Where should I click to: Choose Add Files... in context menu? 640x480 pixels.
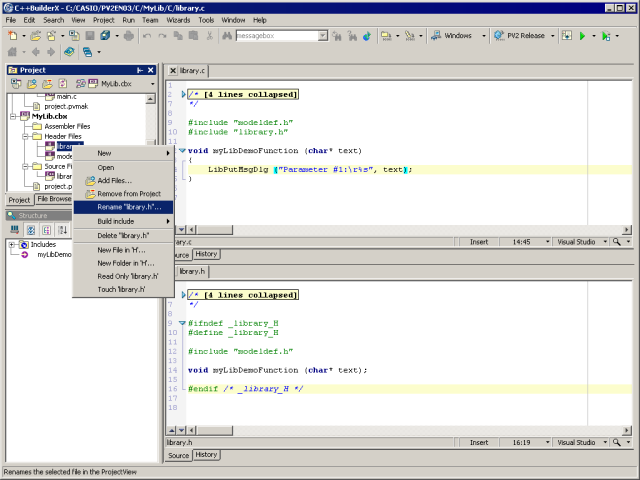[x=123, y=180]
